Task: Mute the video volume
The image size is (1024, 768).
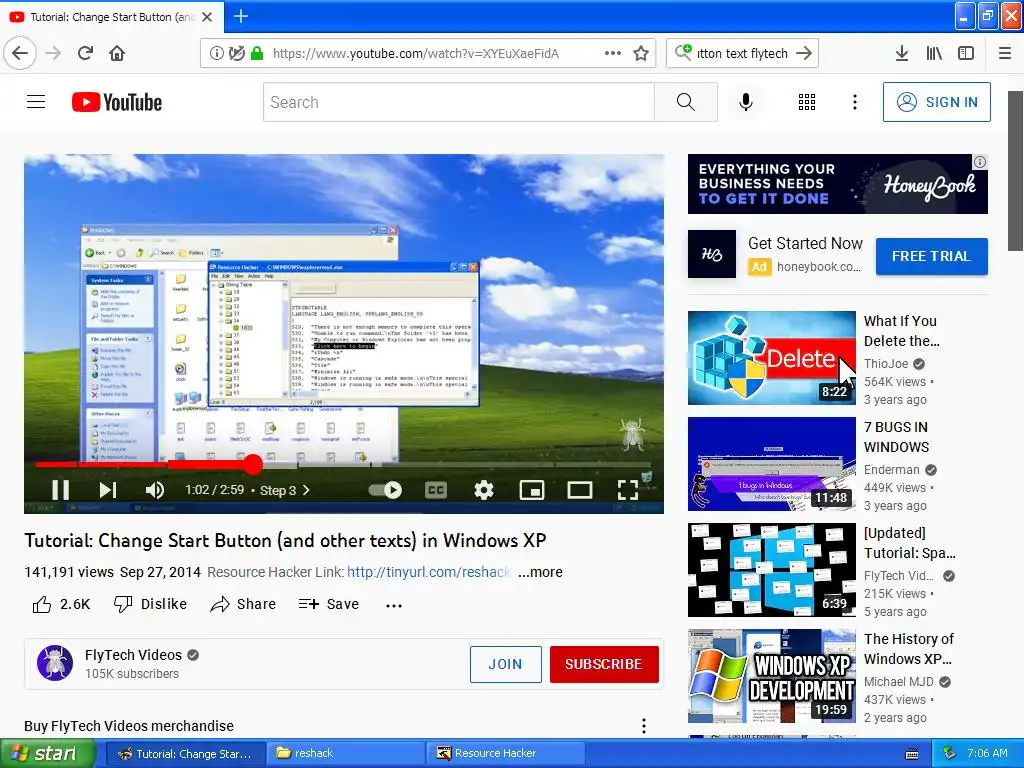Action: point(155,490)
